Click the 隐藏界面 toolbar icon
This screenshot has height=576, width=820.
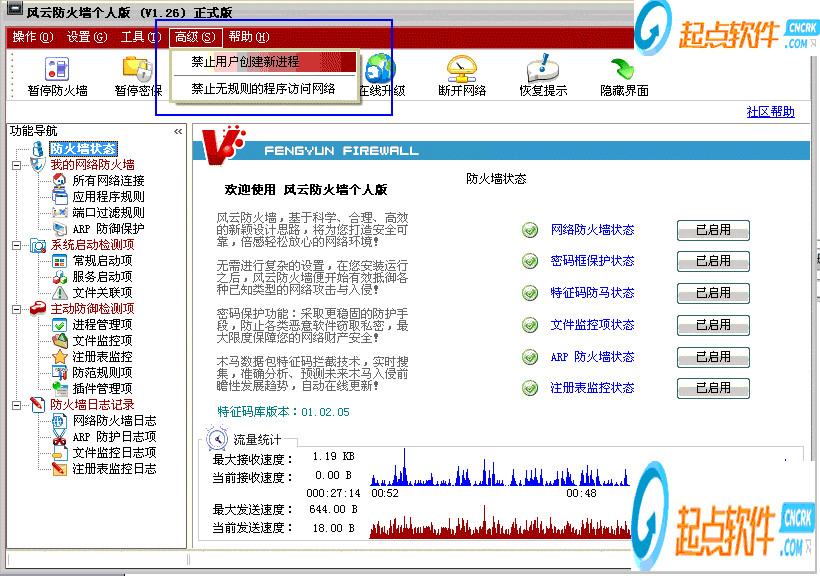click(623, 69)
